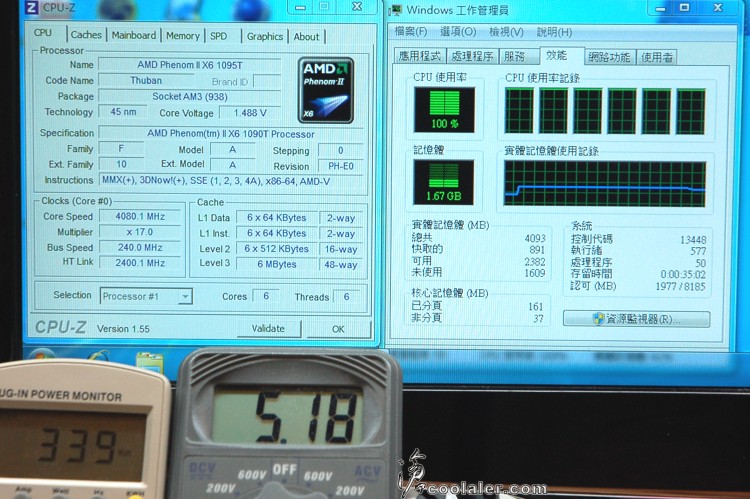The image size is (750, 499).
Task: Switch to the Graphics tab in CPU-Z
Action: click(x=265, y=36)
